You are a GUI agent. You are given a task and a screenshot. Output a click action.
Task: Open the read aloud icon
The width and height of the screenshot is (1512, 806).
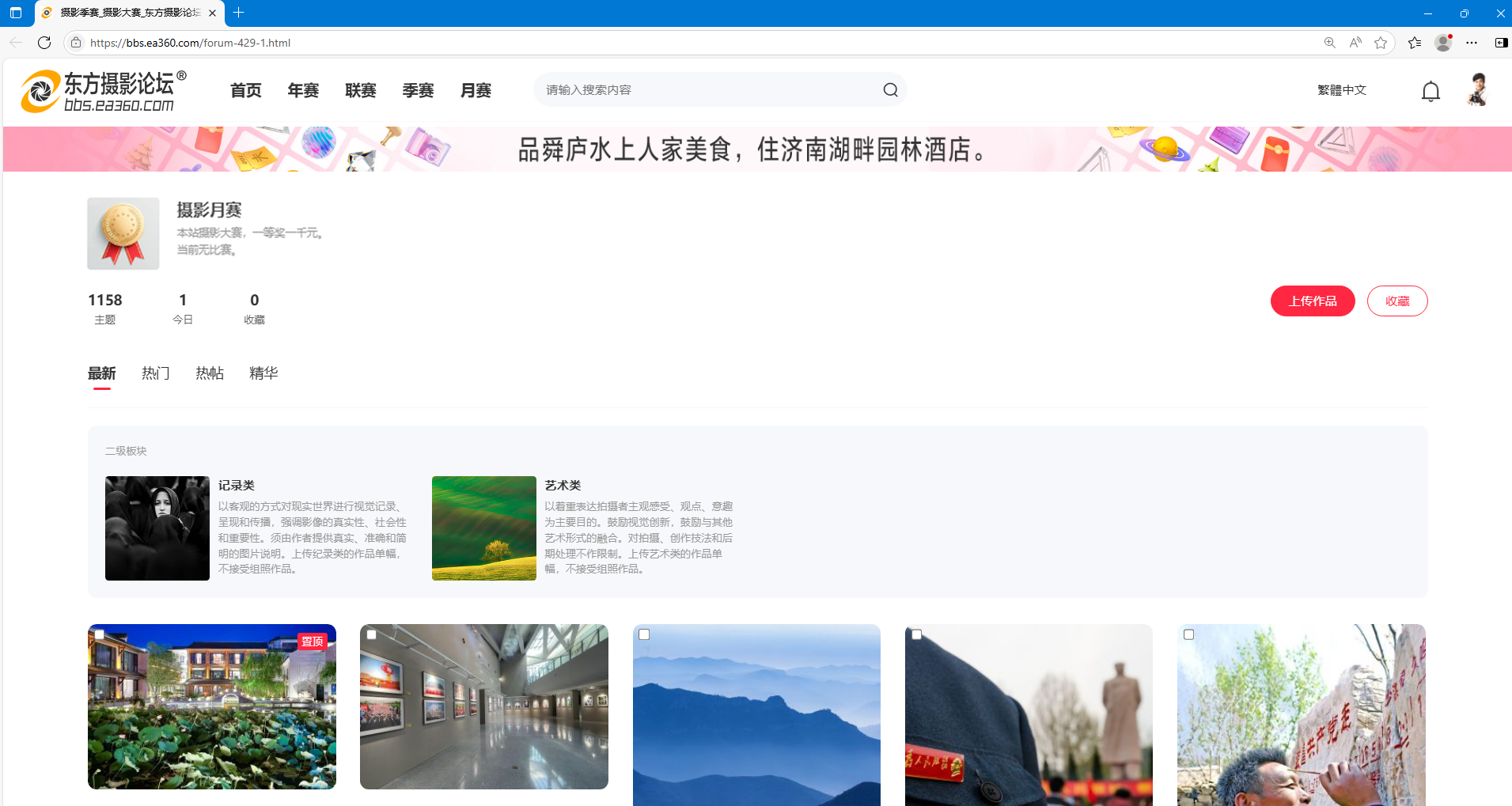pos(1355,43)
